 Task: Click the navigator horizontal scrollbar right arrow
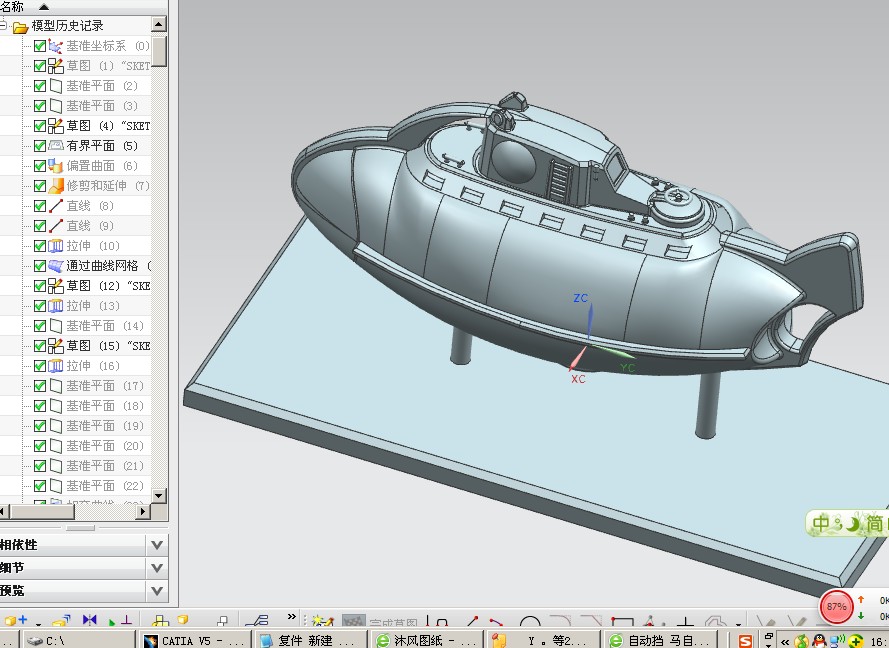(144, 512)
